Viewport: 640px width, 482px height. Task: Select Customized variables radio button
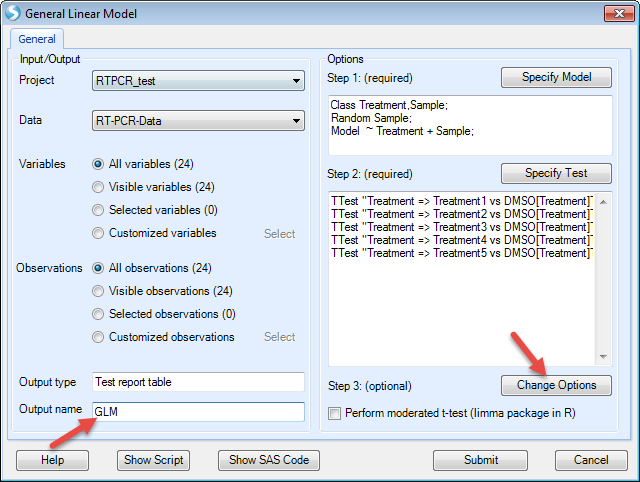[x=98, y=233]
